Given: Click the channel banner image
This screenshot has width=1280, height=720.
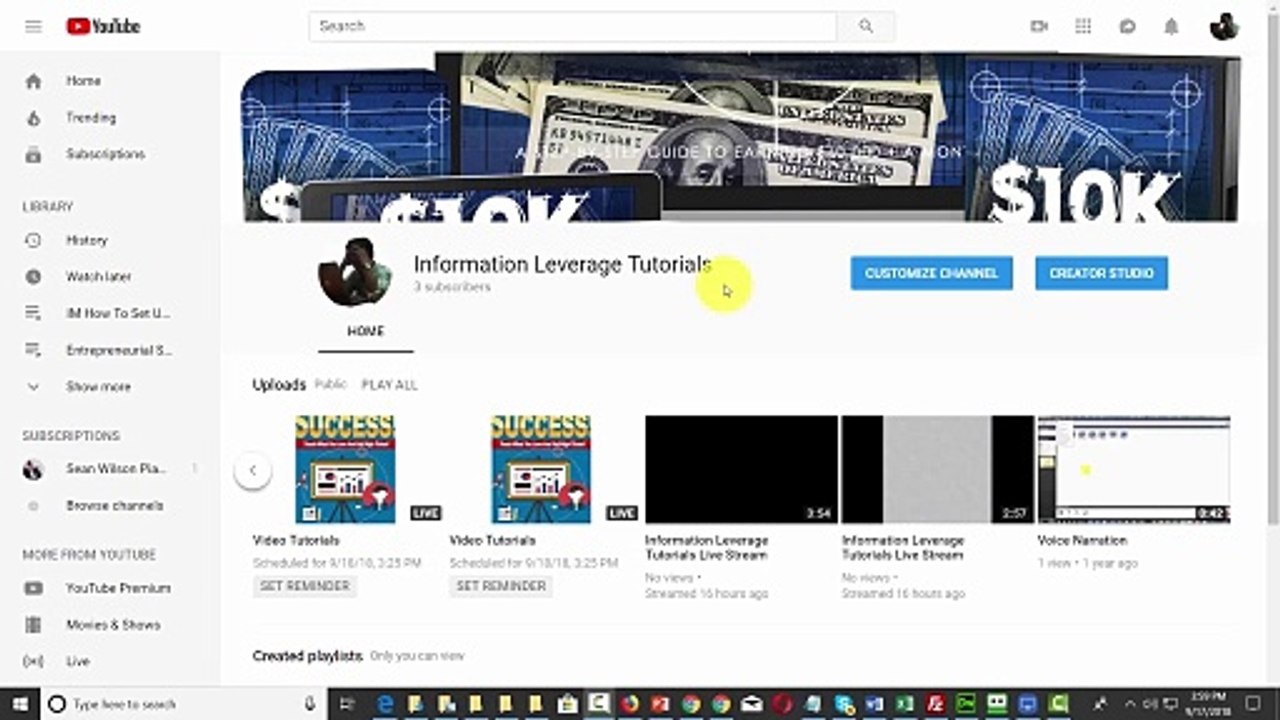Looking at the screenshot, I should (740, 137).
